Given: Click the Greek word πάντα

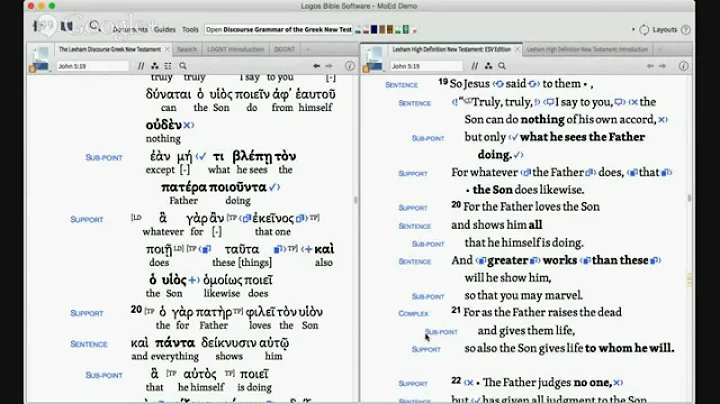Looking at the screenshot, I should [x=175, y=342].
